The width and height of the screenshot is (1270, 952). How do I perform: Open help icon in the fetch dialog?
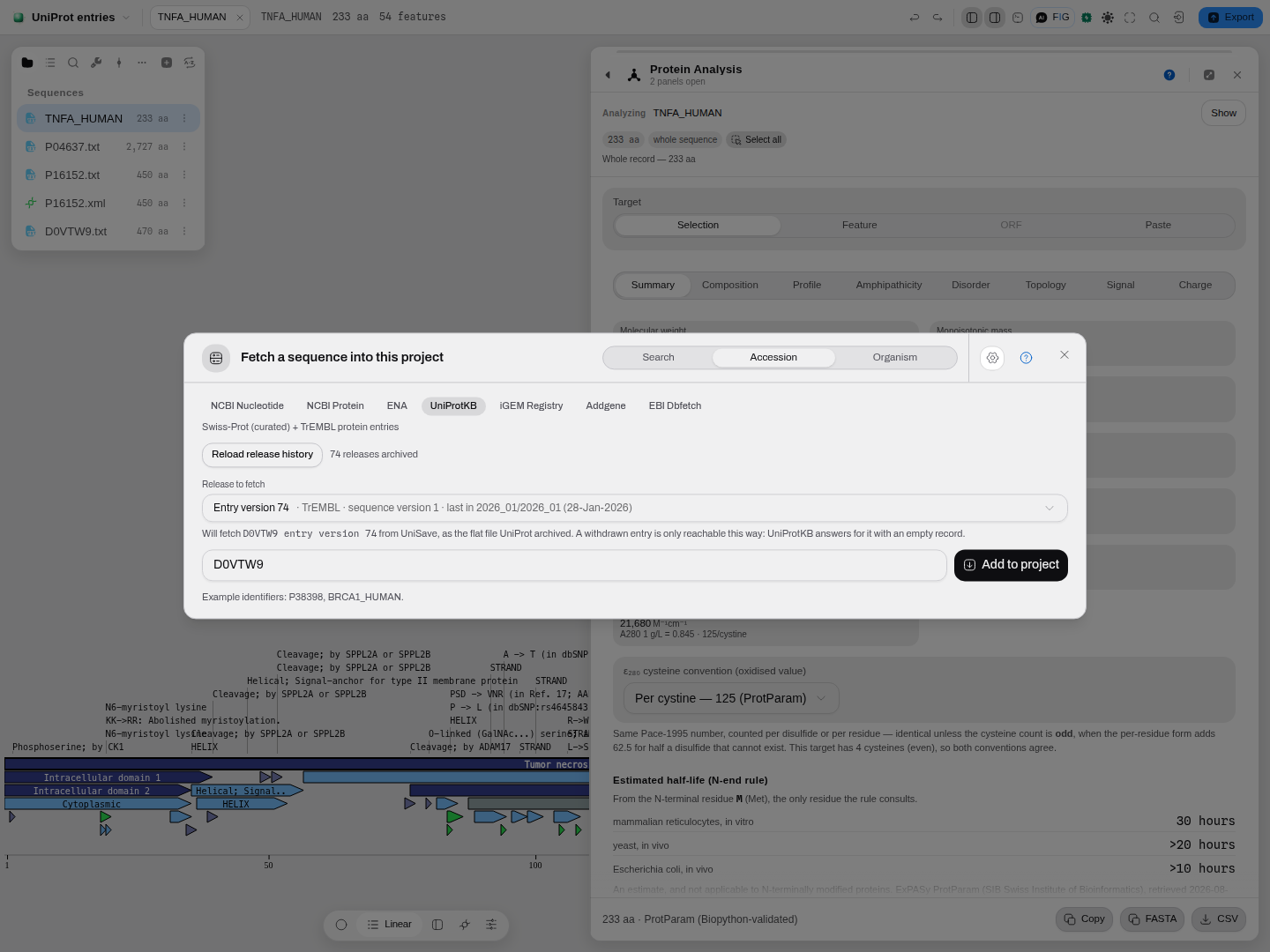[1026, 358]
